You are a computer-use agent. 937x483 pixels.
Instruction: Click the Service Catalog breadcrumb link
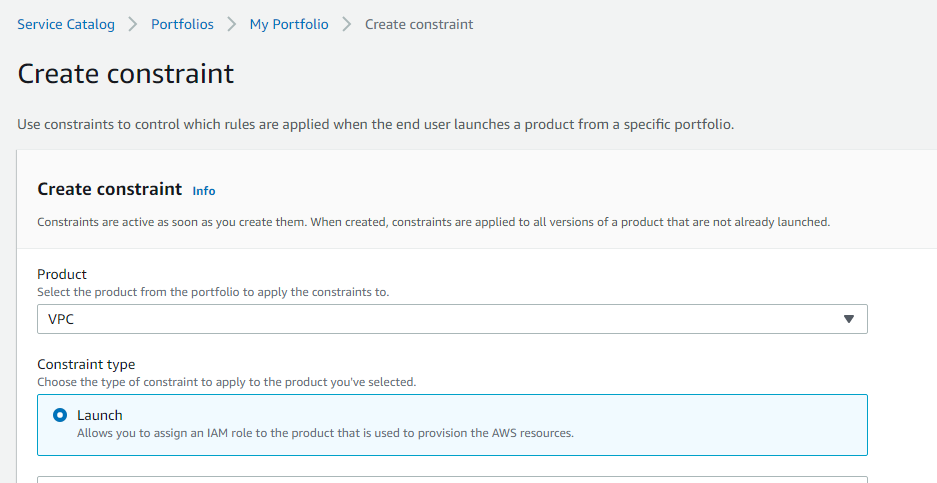[66, 24]
